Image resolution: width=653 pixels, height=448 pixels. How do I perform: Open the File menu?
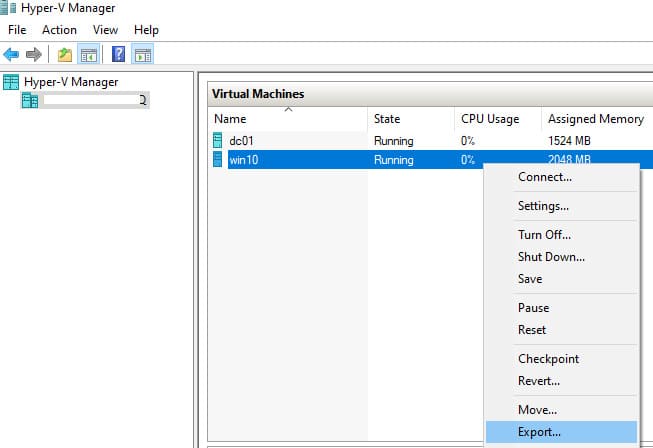(x=17, y=30)
